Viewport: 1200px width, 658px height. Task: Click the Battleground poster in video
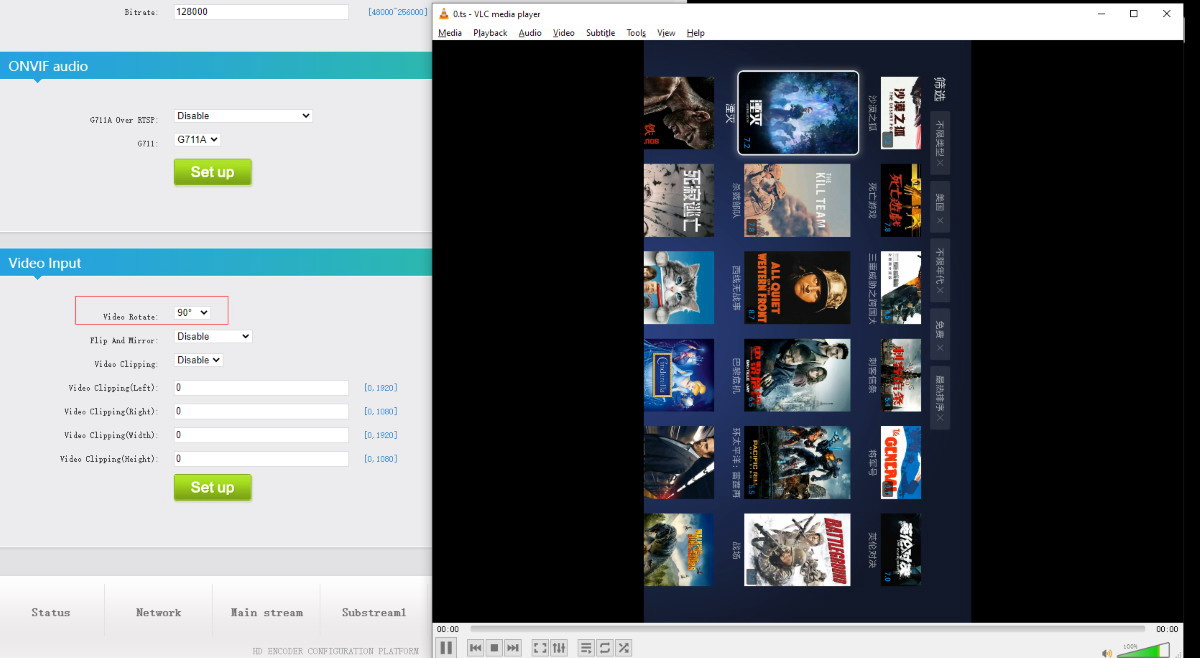coord(797,549)
